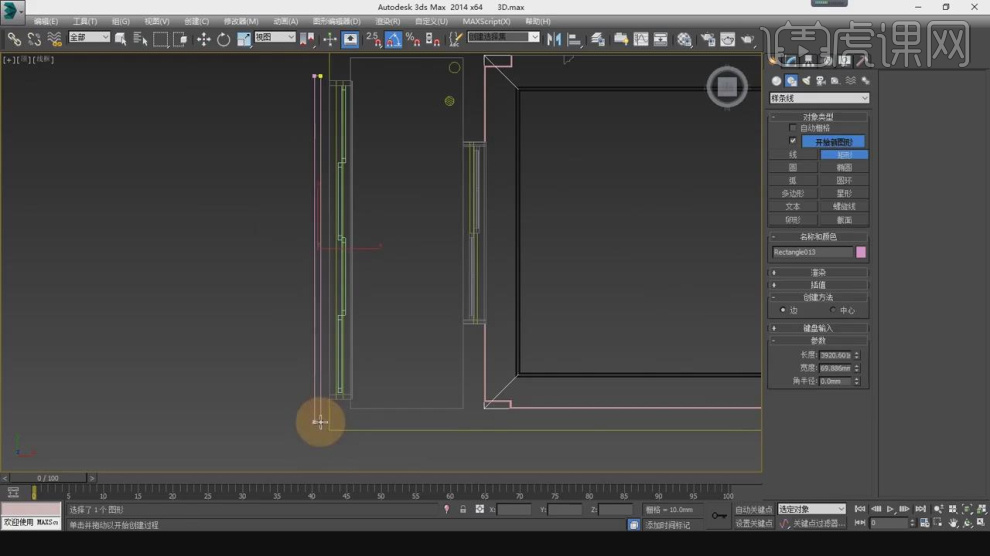The image size is (990, 556).
Task: Click the Use Pivot Point Center icon
Action: (308, 39)
